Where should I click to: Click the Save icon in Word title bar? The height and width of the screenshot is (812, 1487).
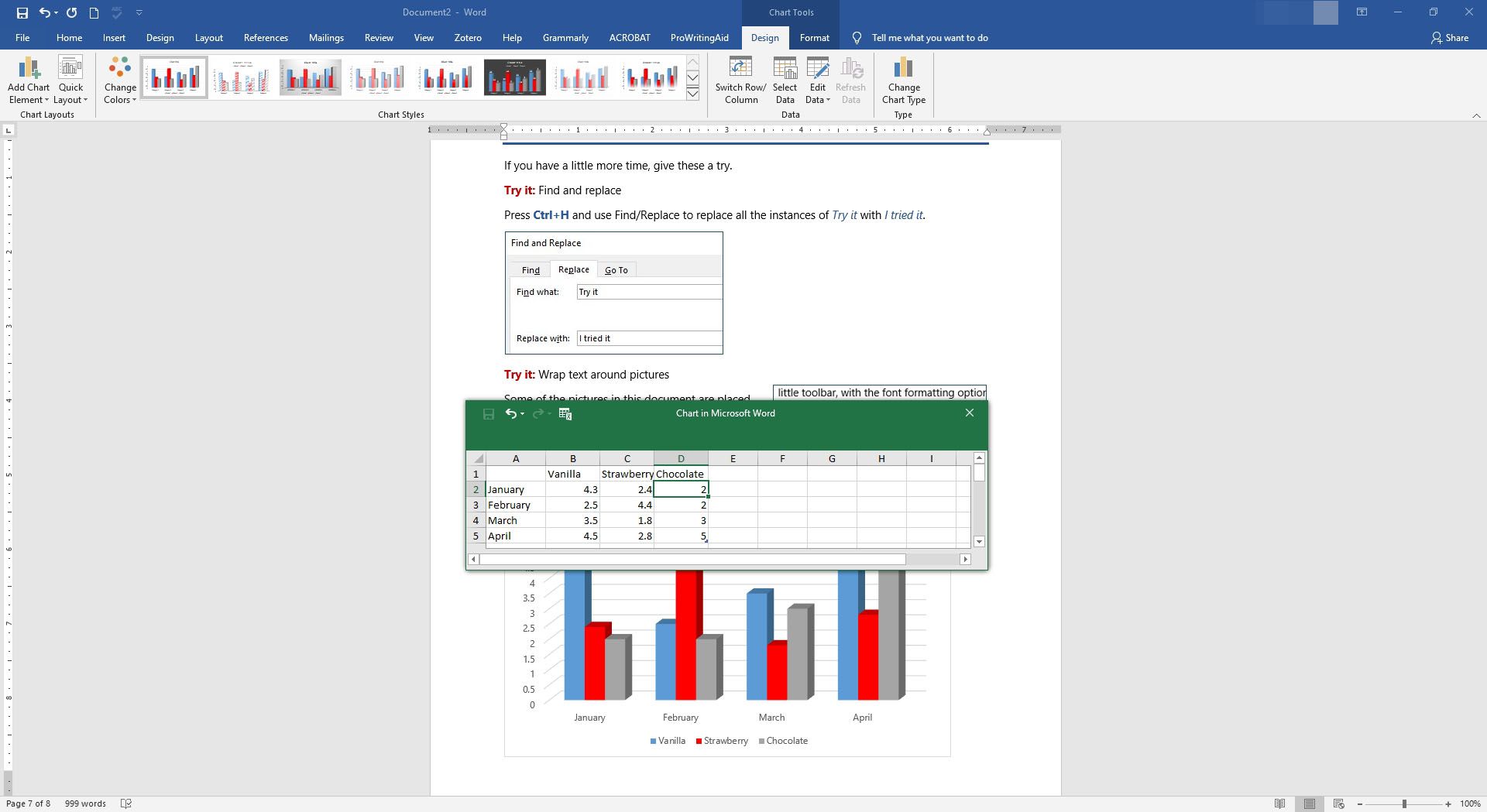22,12
